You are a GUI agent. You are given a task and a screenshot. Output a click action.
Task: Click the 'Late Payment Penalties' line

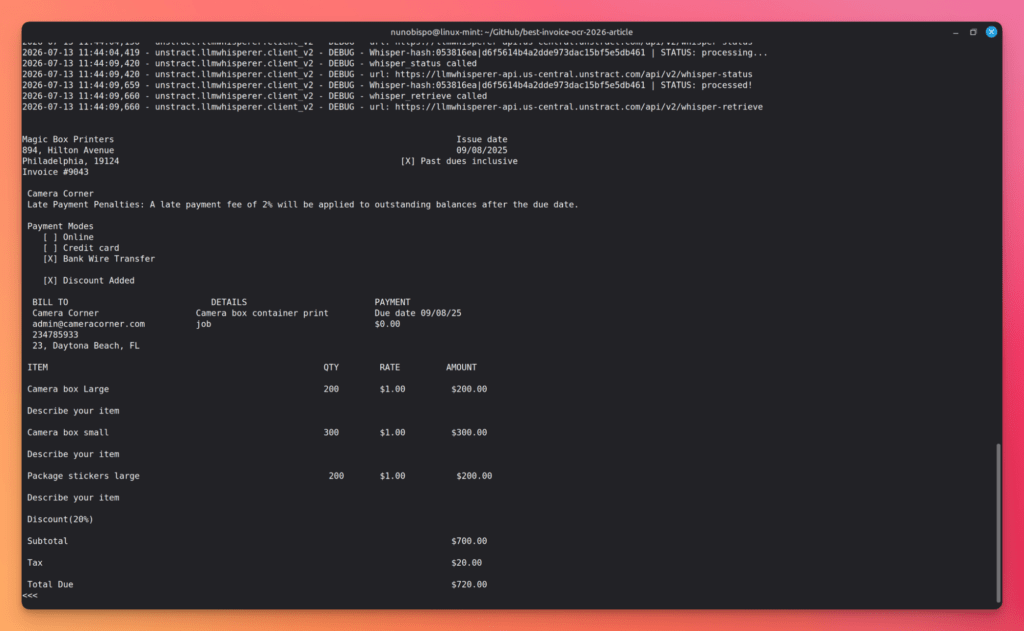tap(303, 205)
